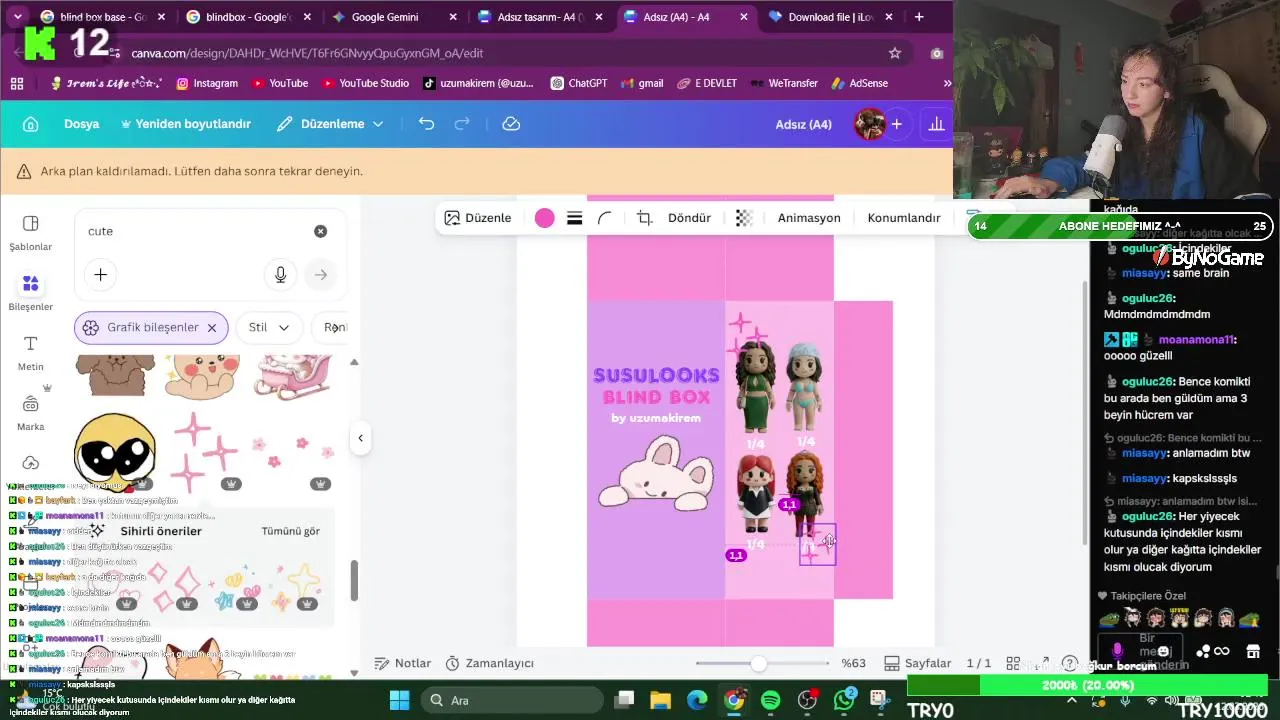Adjust the zoom slider handle

tap(759, 663)
